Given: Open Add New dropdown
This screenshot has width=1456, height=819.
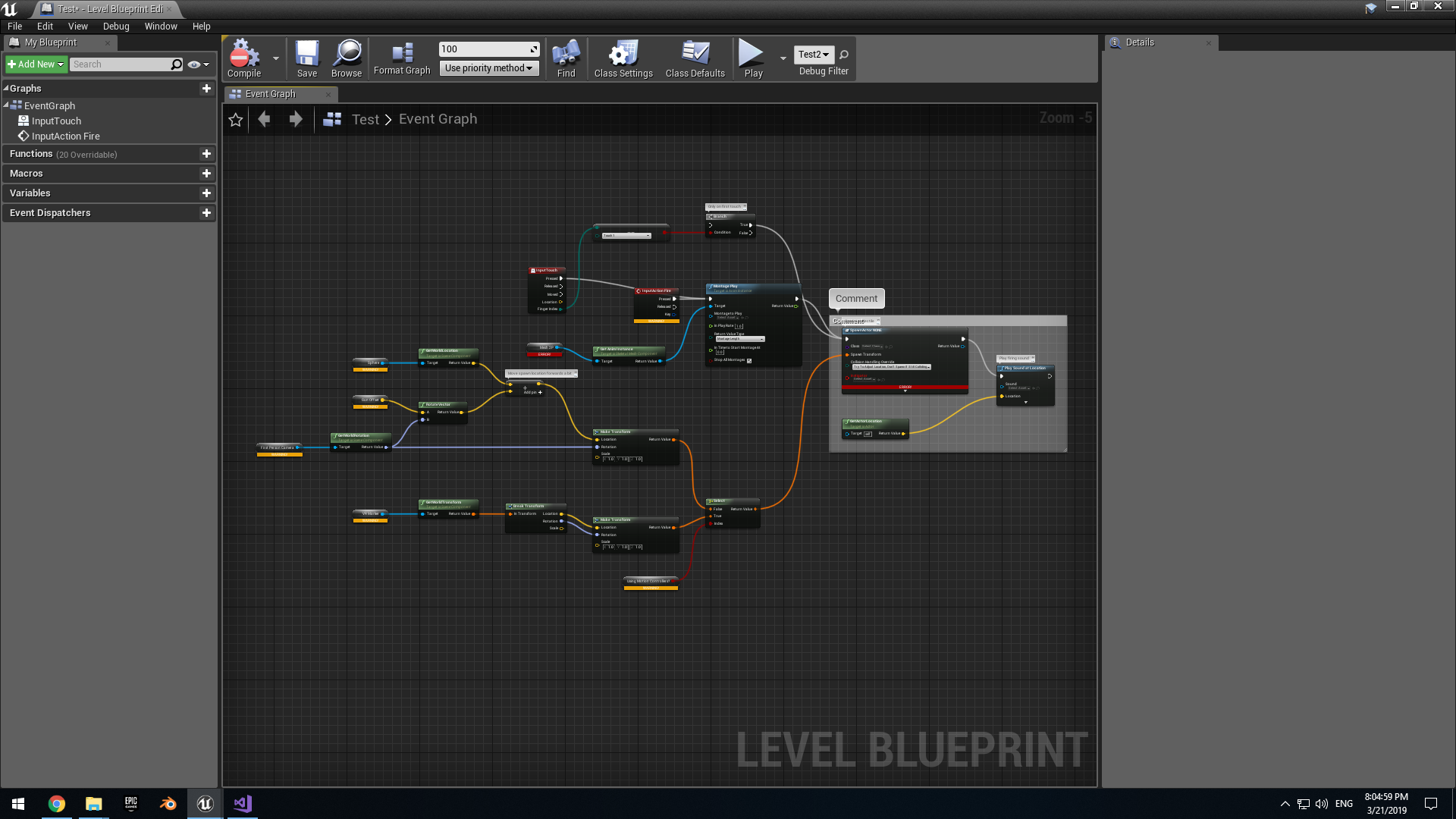Looking at the screenshot, I should (36, 64).
